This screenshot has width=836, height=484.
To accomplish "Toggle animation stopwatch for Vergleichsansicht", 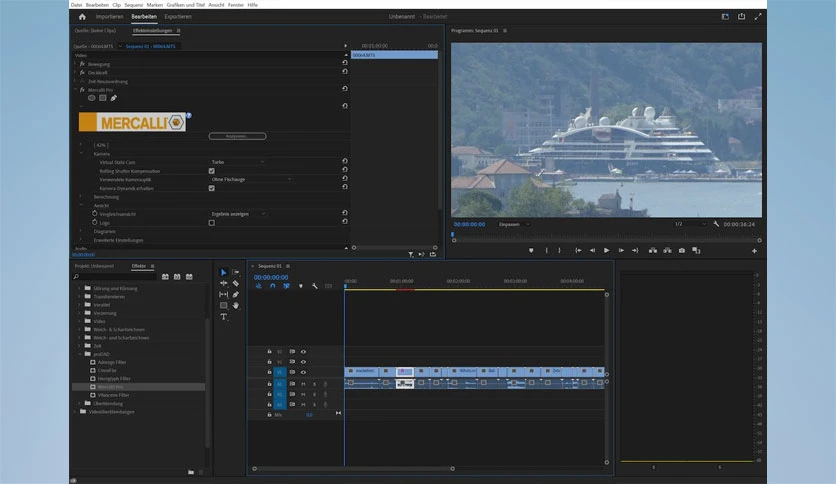I will [x=94, y=213].
